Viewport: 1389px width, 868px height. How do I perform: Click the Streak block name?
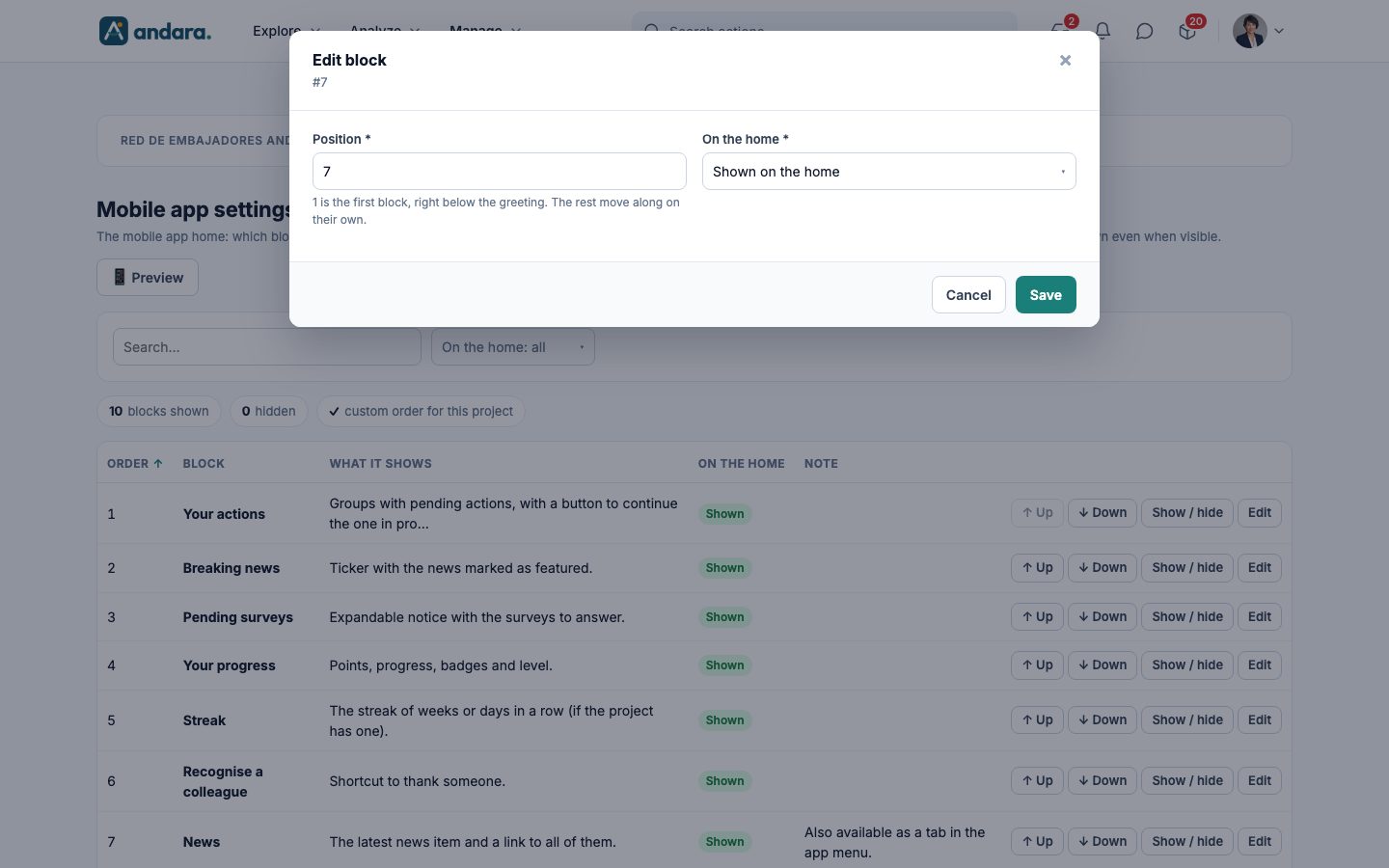point(204,720)
